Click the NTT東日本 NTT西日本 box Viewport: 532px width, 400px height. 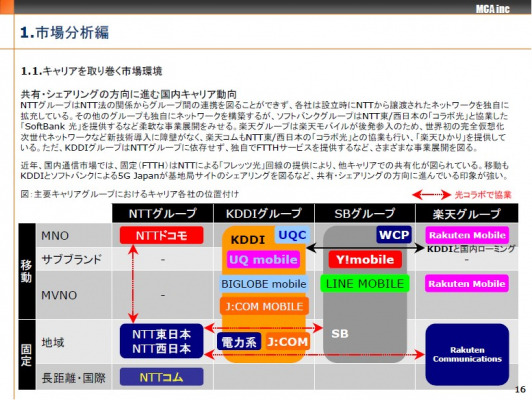tap(162, 341)
